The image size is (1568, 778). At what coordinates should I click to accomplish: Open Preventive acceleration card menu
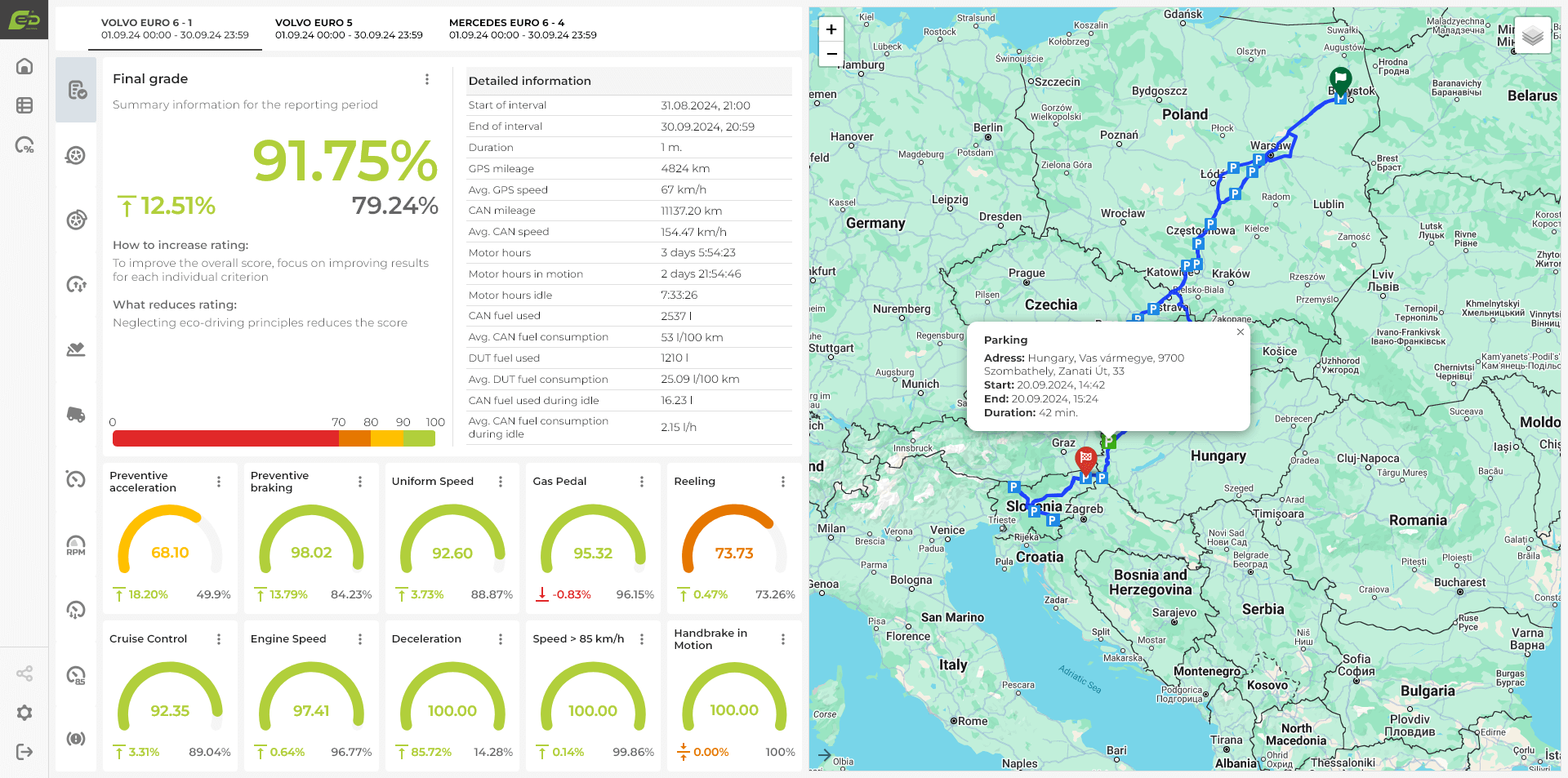coord(219,482)
